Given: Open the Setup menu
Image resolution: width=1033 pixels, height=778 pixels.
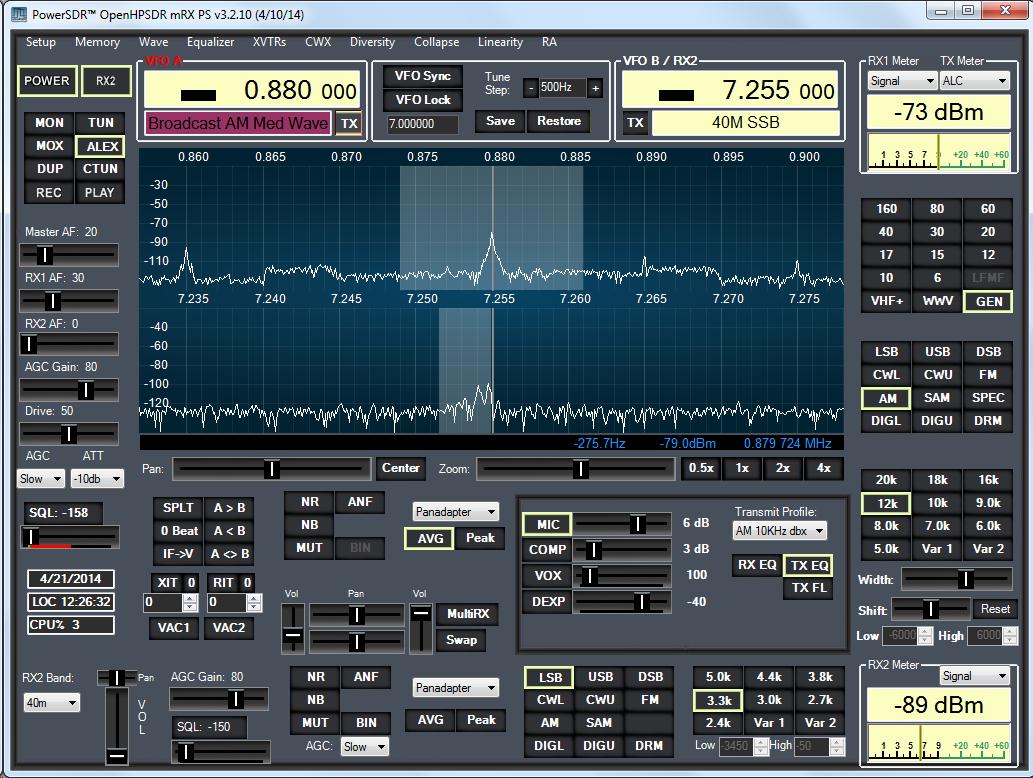Looking at the screenshot, I should (x=41, y=42).
